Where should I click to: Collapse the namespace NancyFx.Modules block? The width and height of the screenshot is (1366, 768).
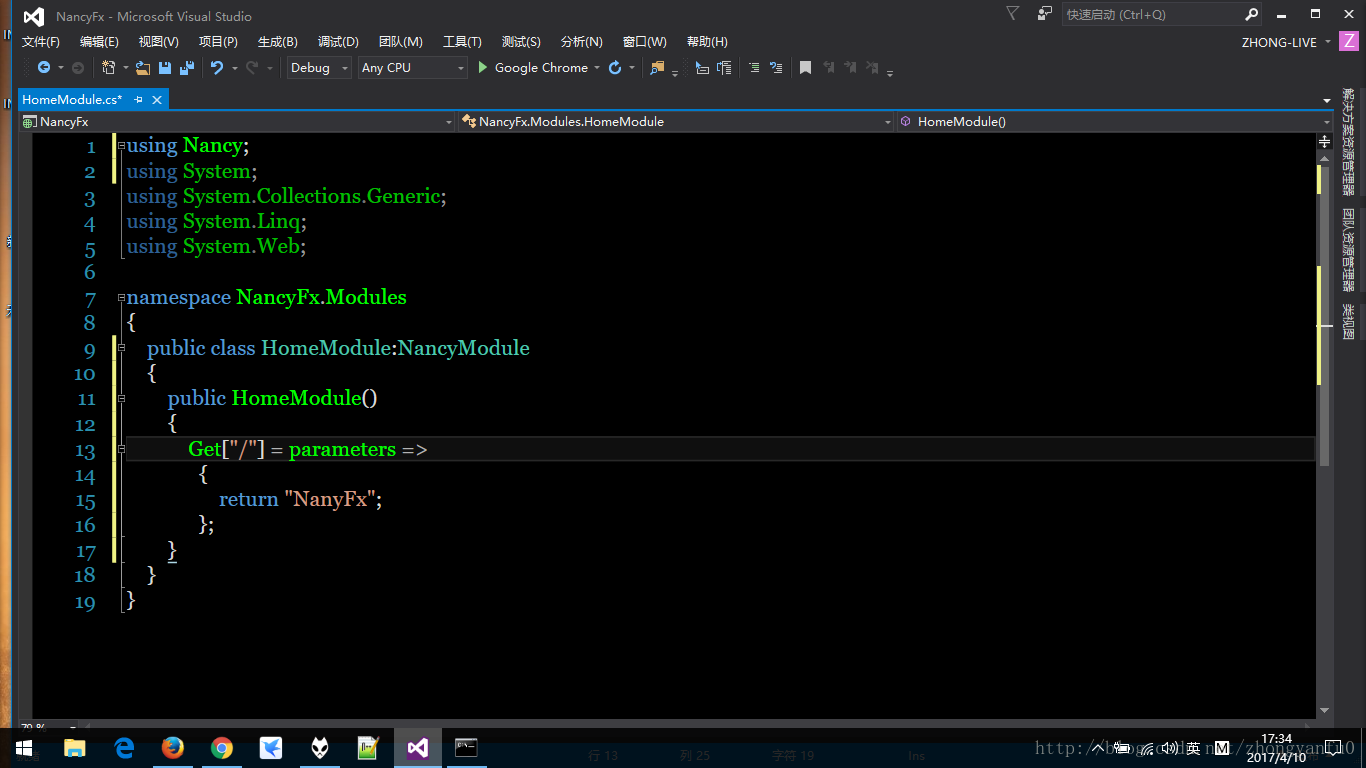tap(121, 297)
